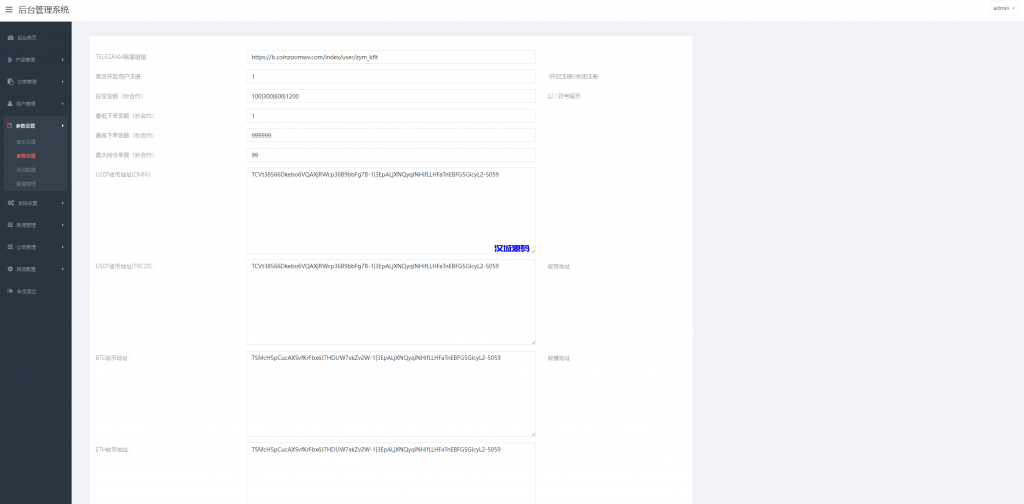Screen dimensions: 1024x504
Task: Click the 后台首页 dashboard icon
Action: [10, 37]
